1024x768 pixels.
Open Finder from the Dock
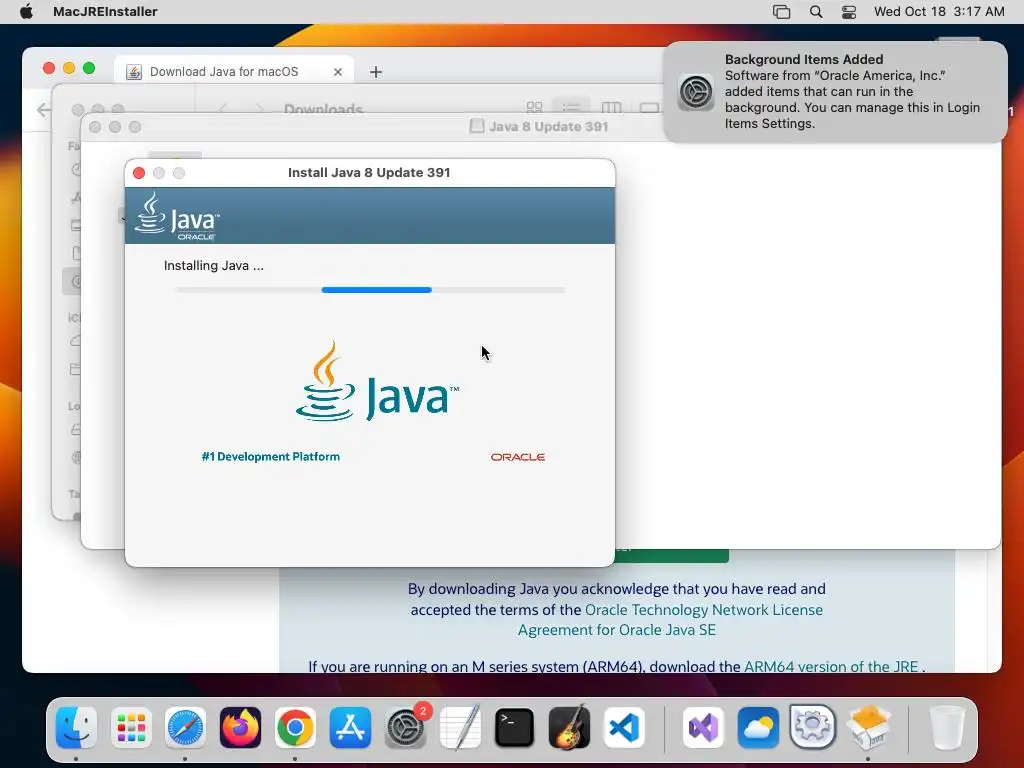point(76,728)
